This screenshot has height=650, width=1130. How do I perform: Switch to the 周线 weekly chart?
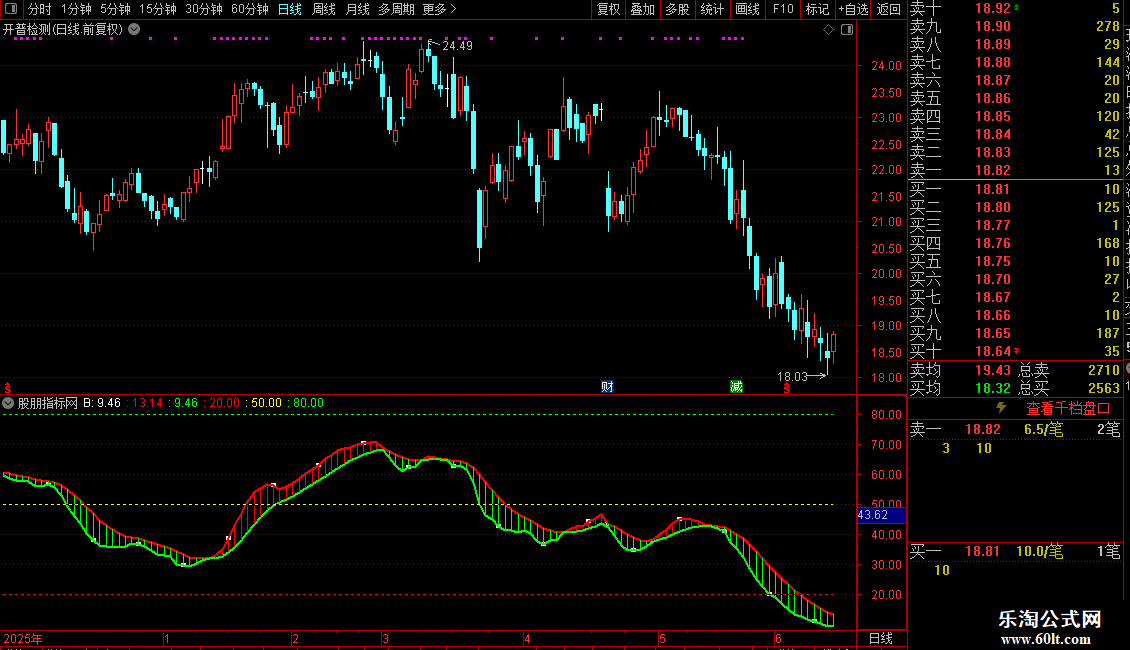tap(324, 9)
